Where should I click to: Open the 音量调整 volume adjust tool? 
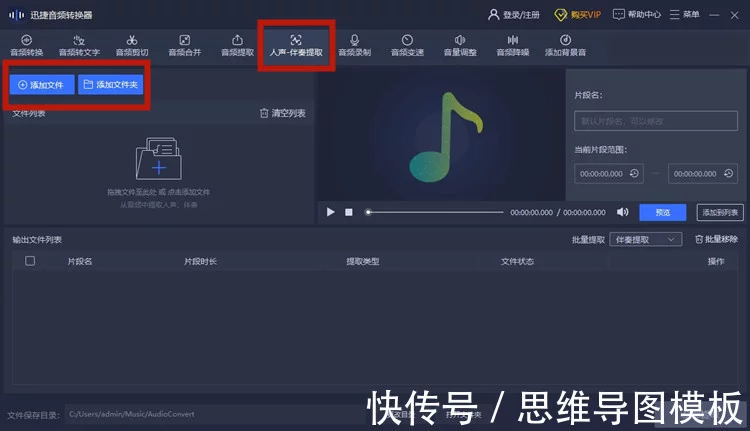[460, 46]
